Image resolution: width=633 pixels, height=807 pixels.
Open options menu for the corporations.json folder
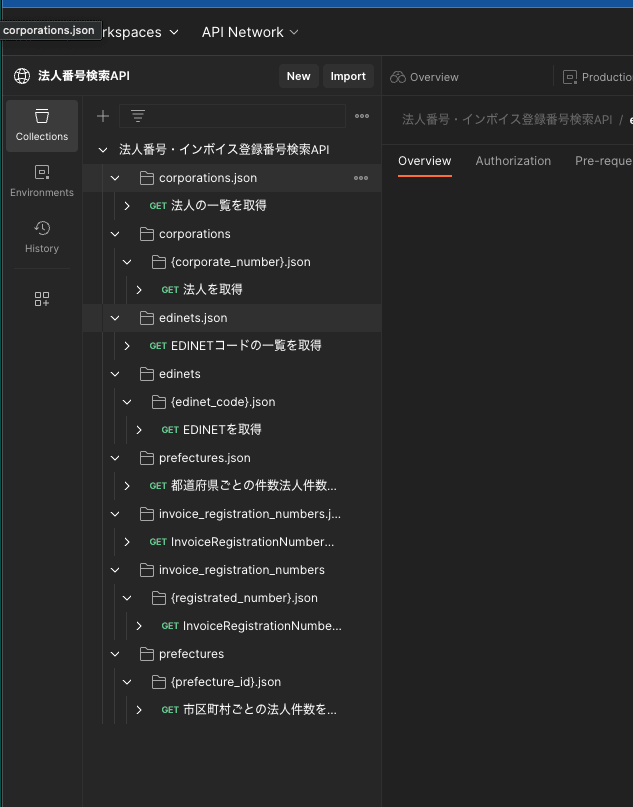pyautogui.click(x=361, y=178)
